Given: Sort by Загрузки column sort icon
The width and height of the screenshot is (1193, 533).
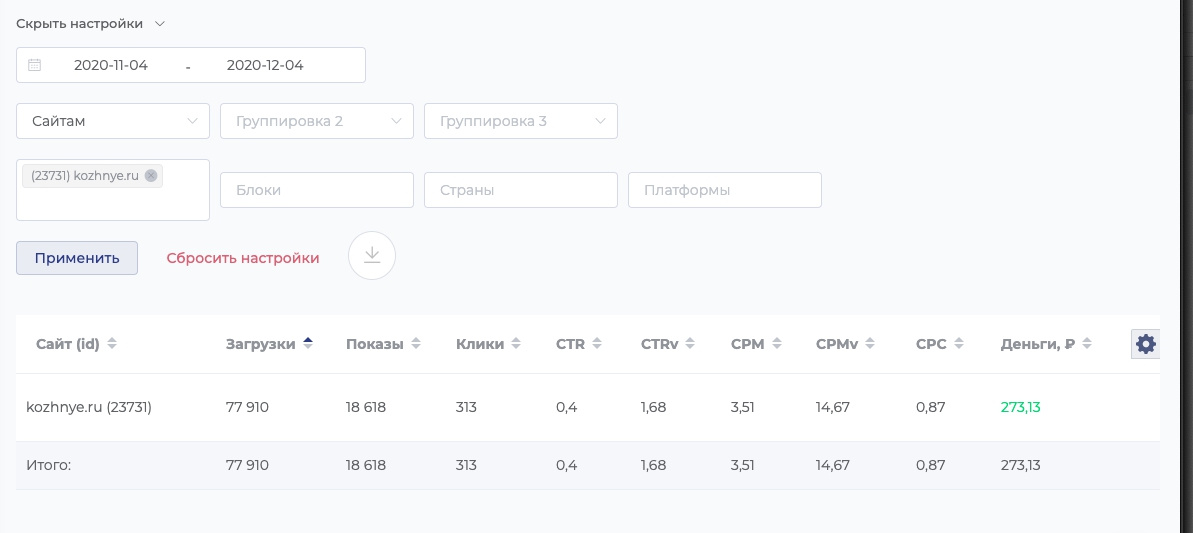Looking at the screenshot, I should click(x=308, y=344).
